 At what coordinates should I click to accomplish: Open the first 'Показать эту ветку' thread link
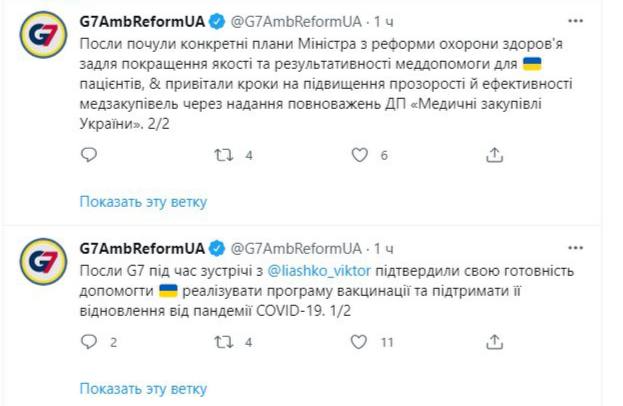142,201
